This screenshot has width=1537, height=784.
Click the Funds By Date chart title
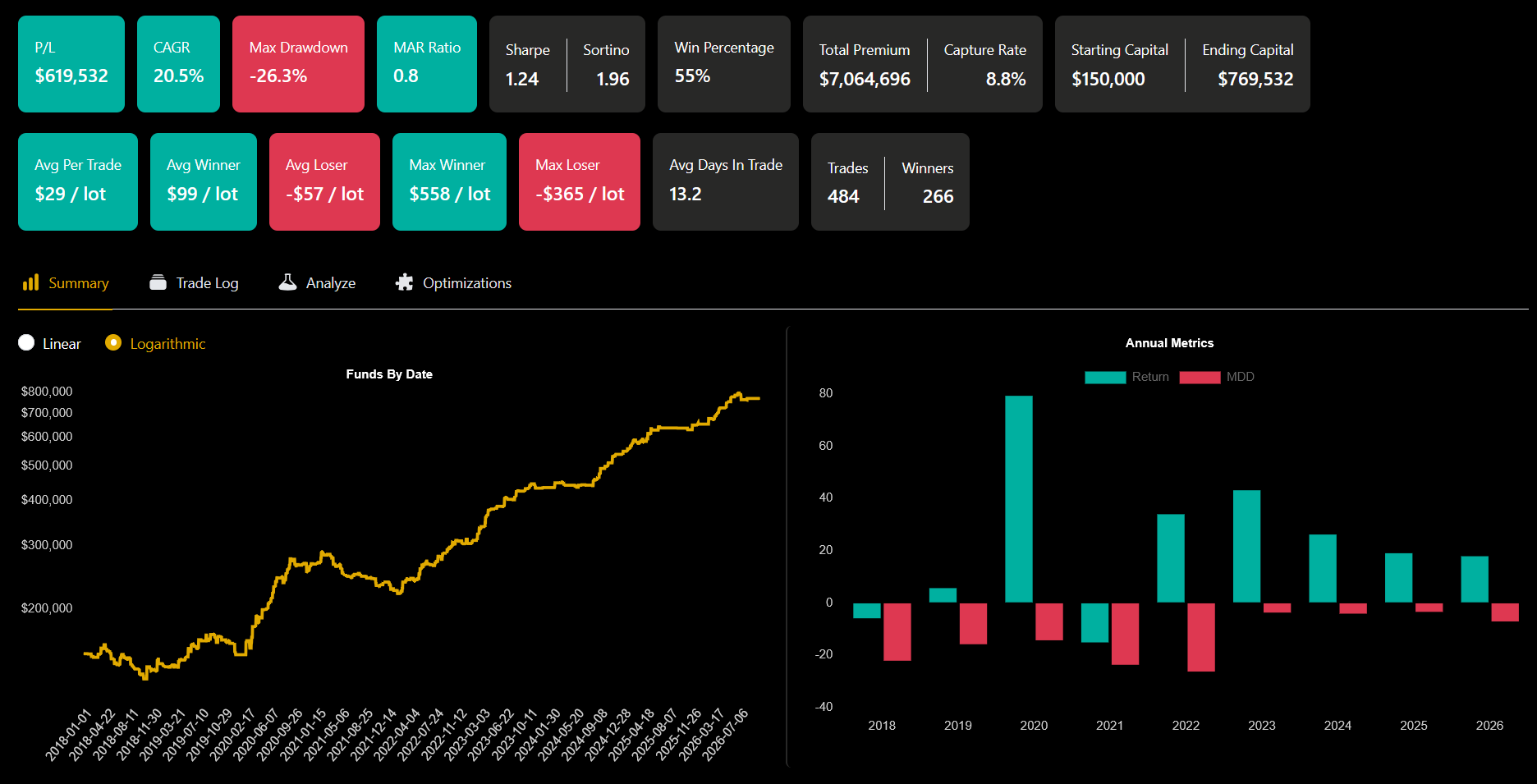tap(389, 374)
